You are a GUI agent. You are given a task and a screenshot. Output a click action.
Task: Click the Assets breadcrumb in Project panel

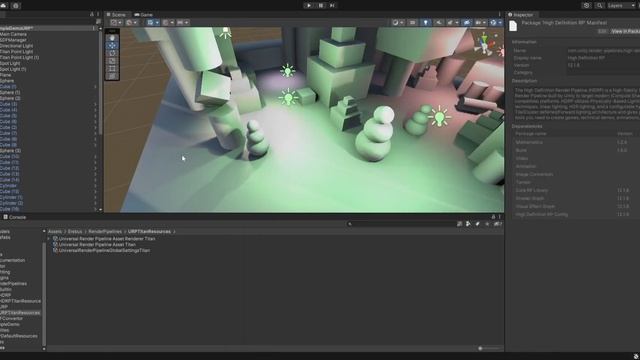coord(55,231)
